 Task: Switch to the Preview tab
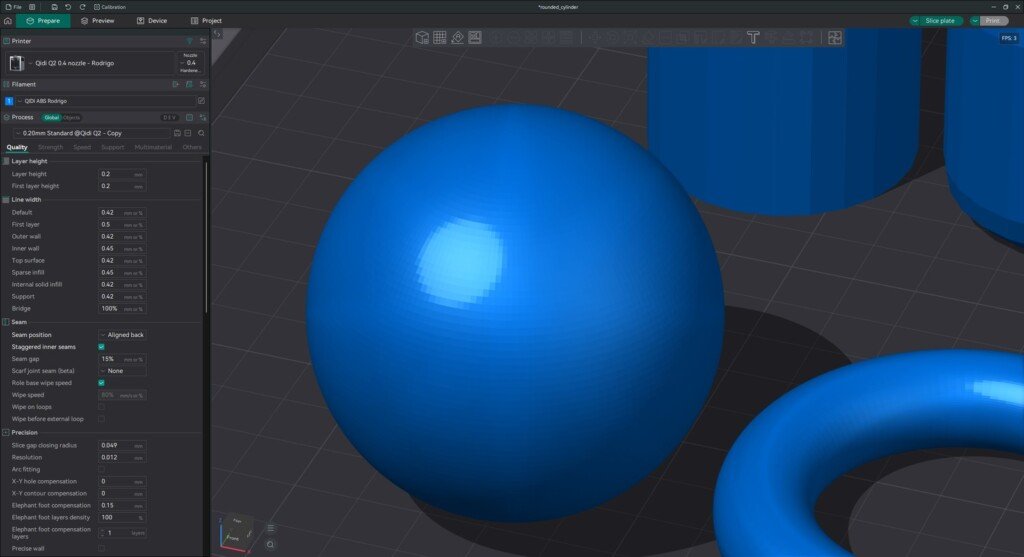coord(97,21)
